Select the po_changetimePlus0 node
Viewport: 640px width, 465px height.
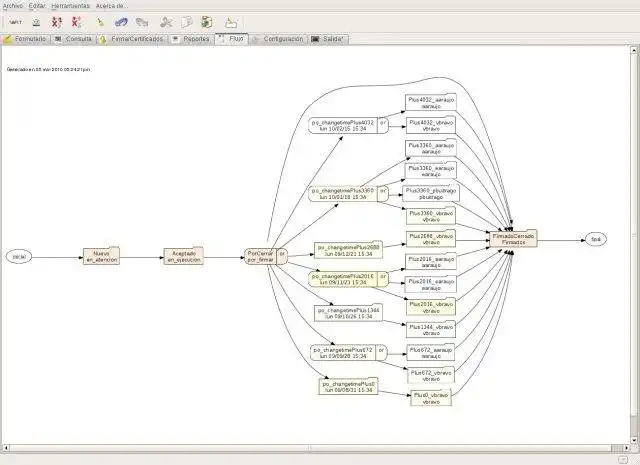(x=349, y=387)
